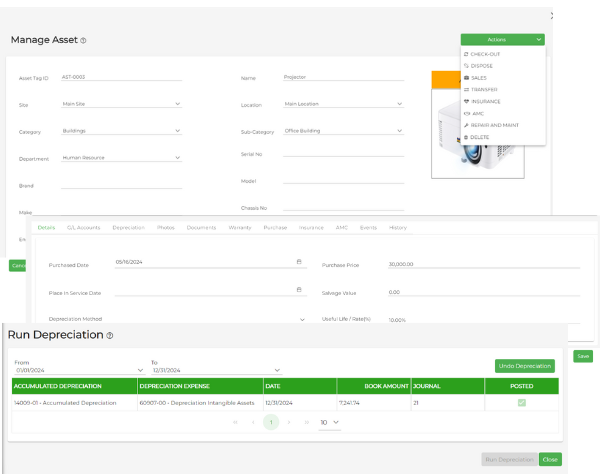Go to the next page of results
Viewport: 600px width, 474px height.
point(289,423)
